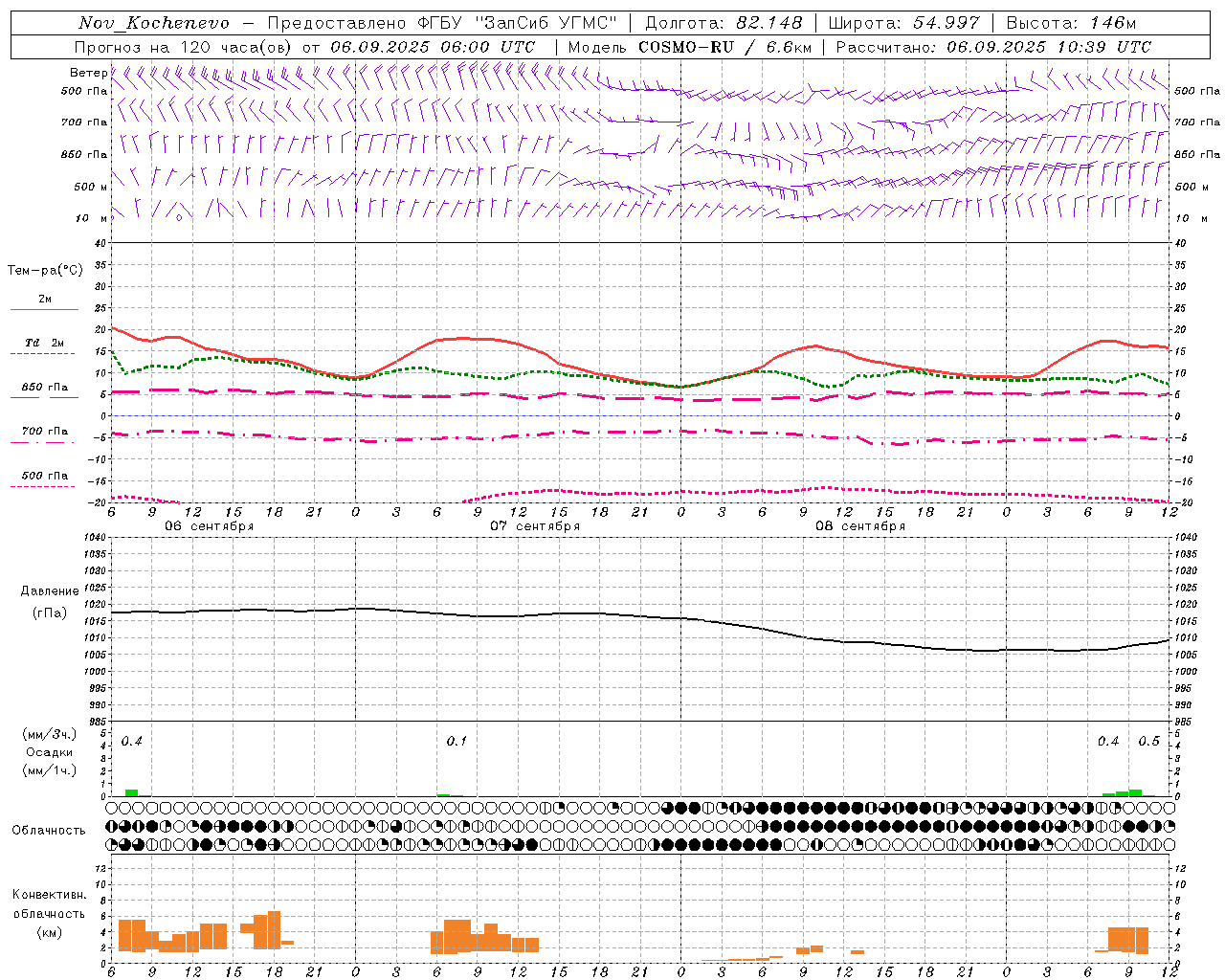Viewport: 1225px width, 980px height.
Task: Click the forecast start 06.09.2025 06:00 UTC
Action: pos(433,47)
